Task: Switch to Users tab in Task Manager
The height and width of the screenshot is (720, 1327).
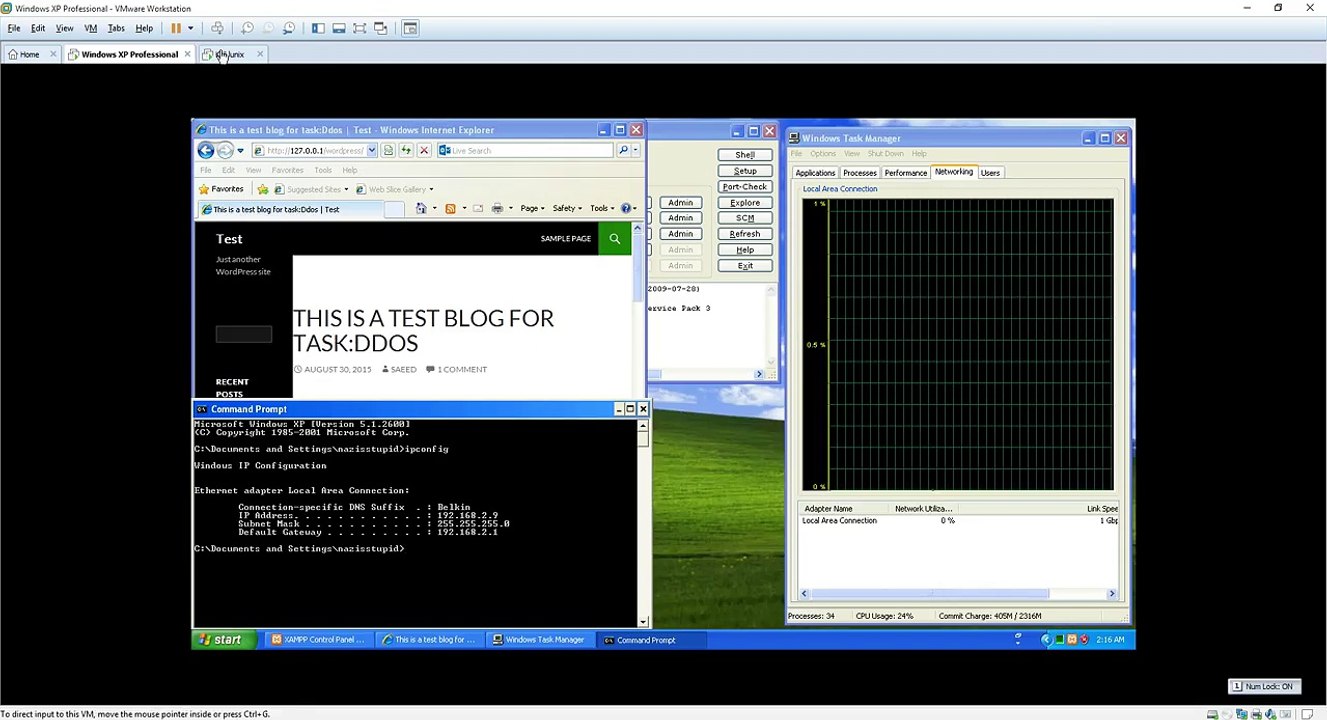Action: (x=990, y=173)
